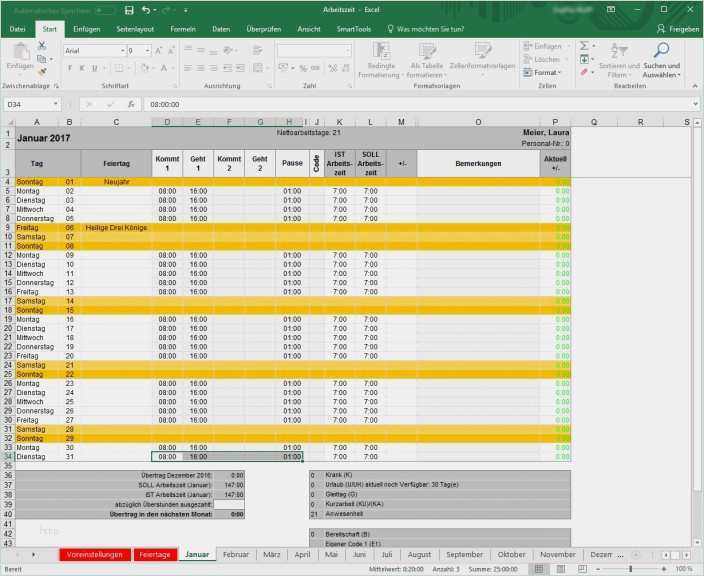Click the Save icon in the title bar
Screen dimensions: 704x576
pyautogui.click(x=129, y=9)
